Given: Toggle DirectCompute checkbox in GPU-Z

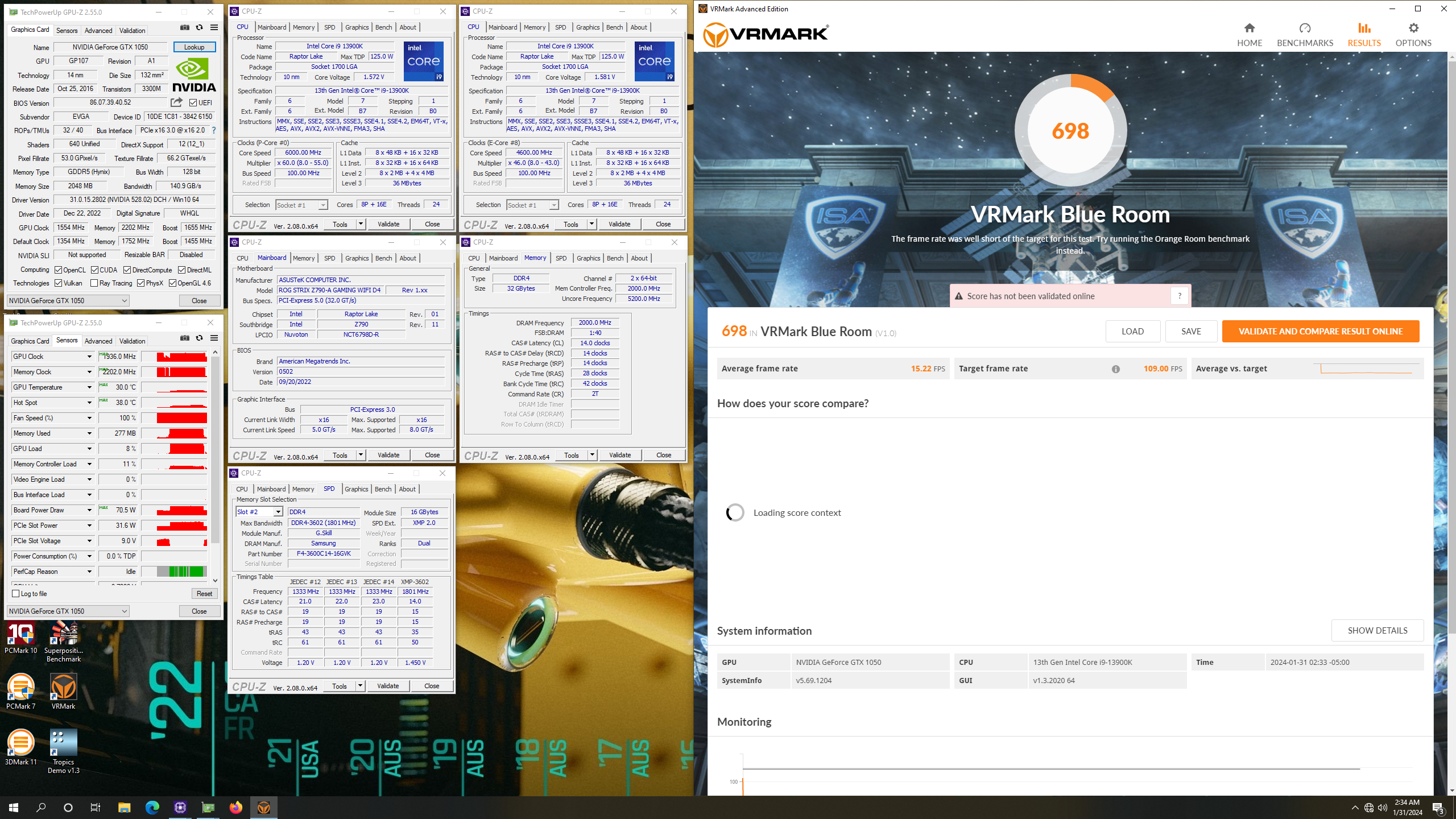Looking at the screenshot, I should click(x=127, y=270).
